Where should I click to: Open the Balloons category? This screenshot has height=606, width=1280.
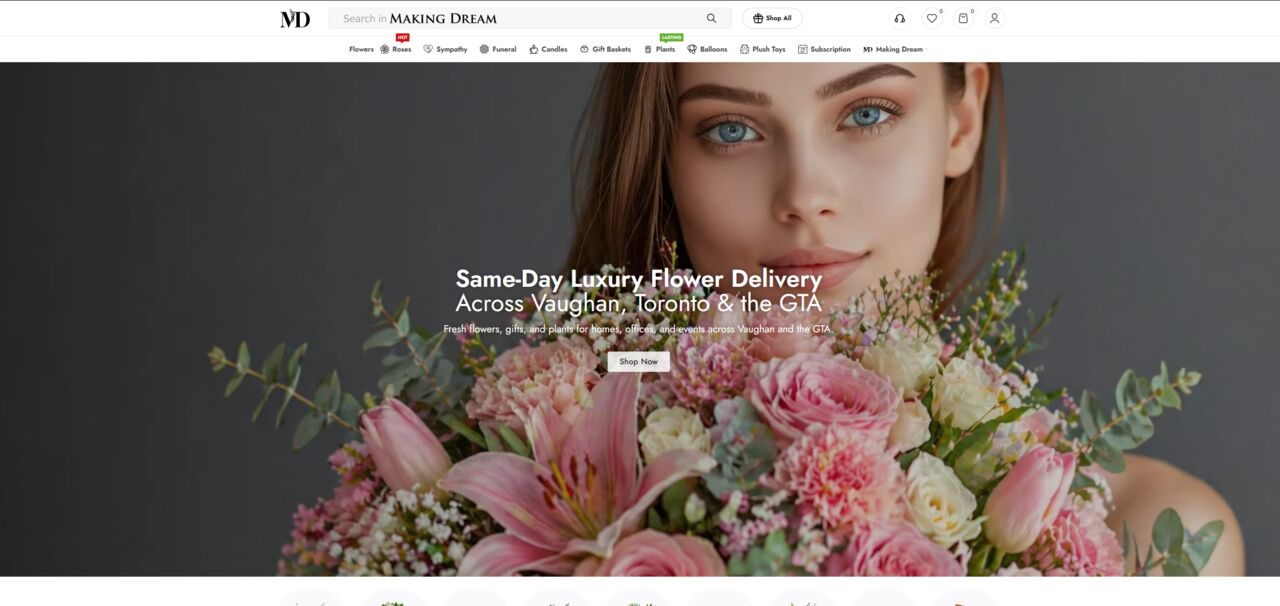tap(707, 49)
